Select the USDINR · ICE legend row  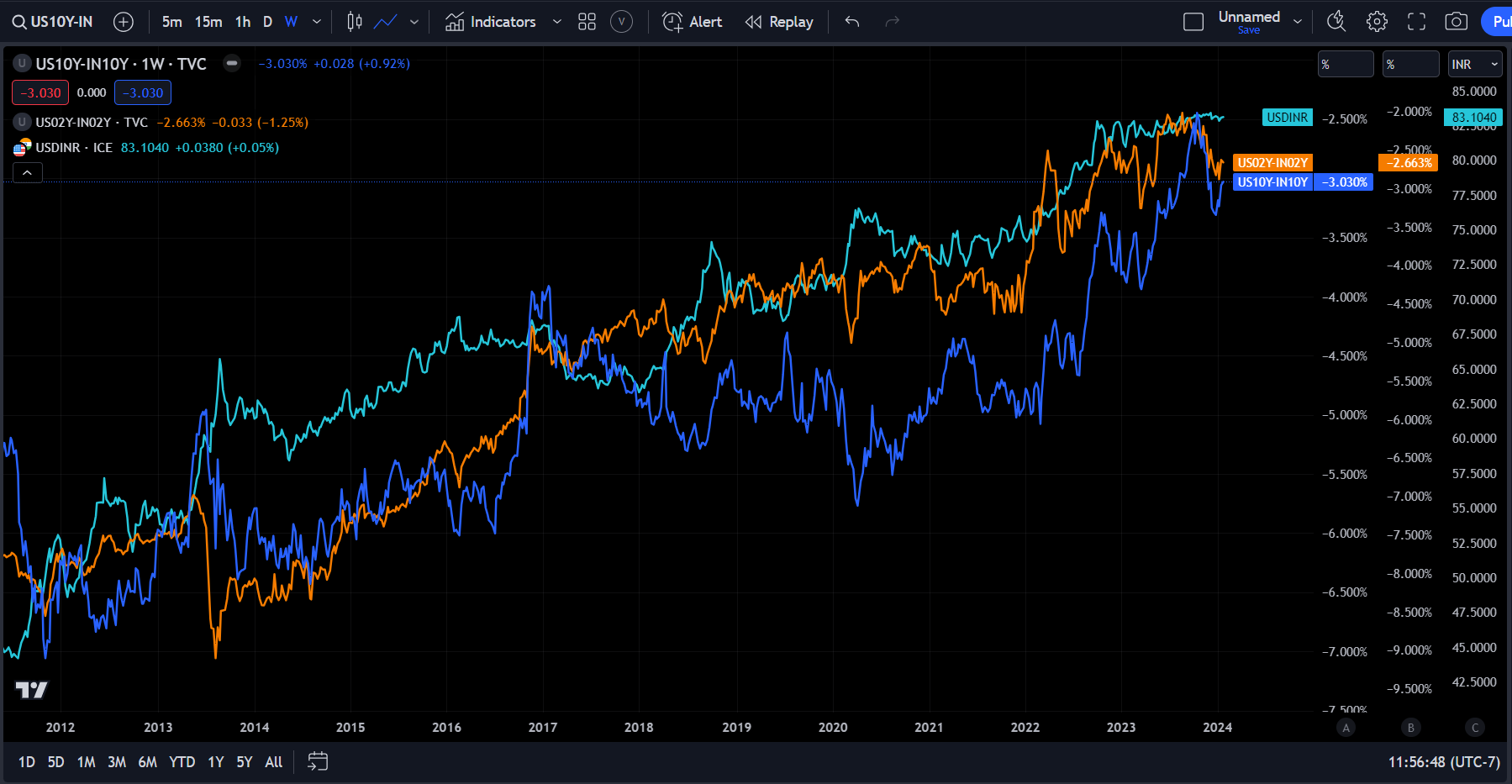click(74, 148)
